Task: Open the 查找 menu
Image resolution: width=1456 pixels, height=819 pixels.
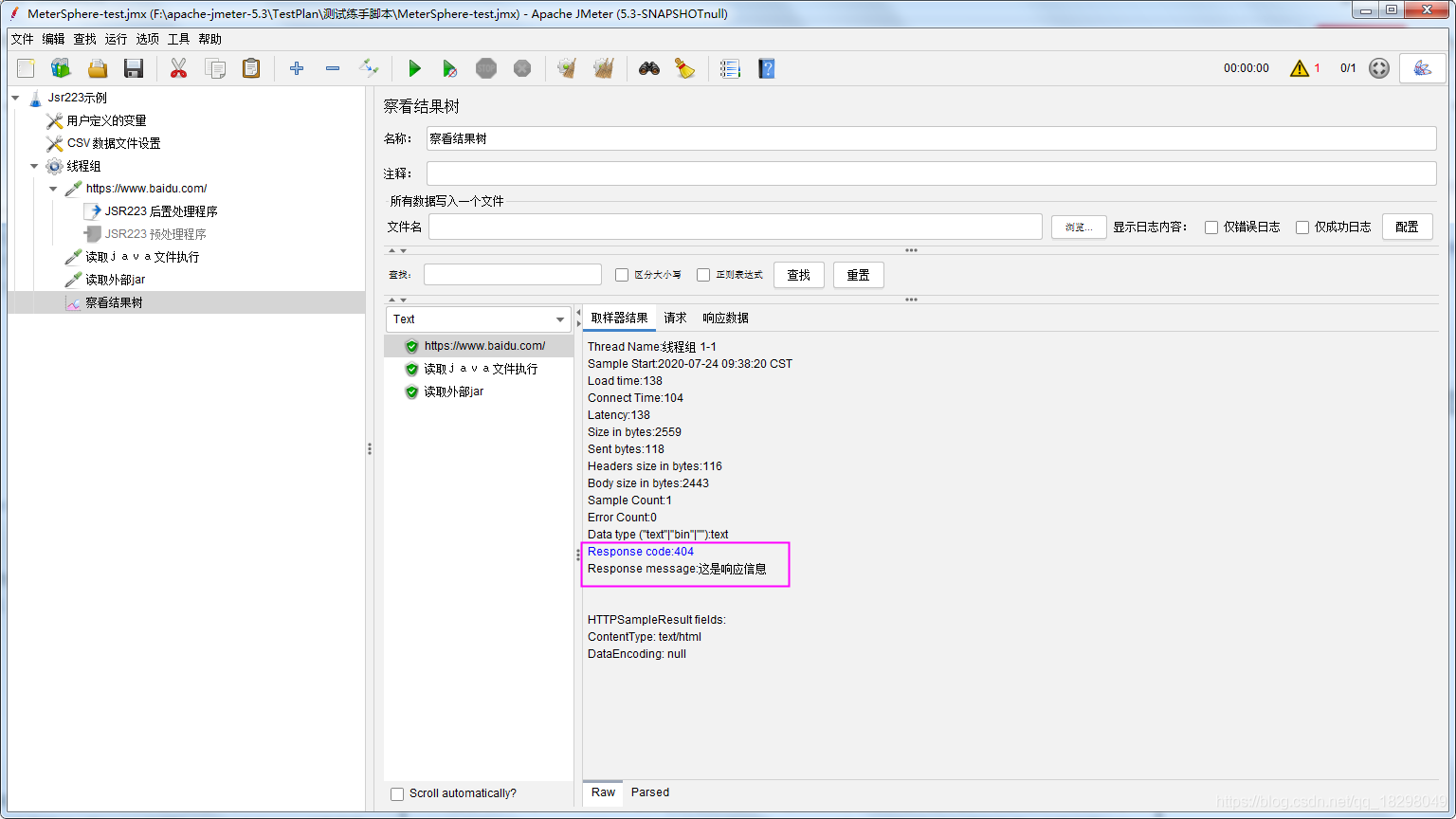Action: 84,39
